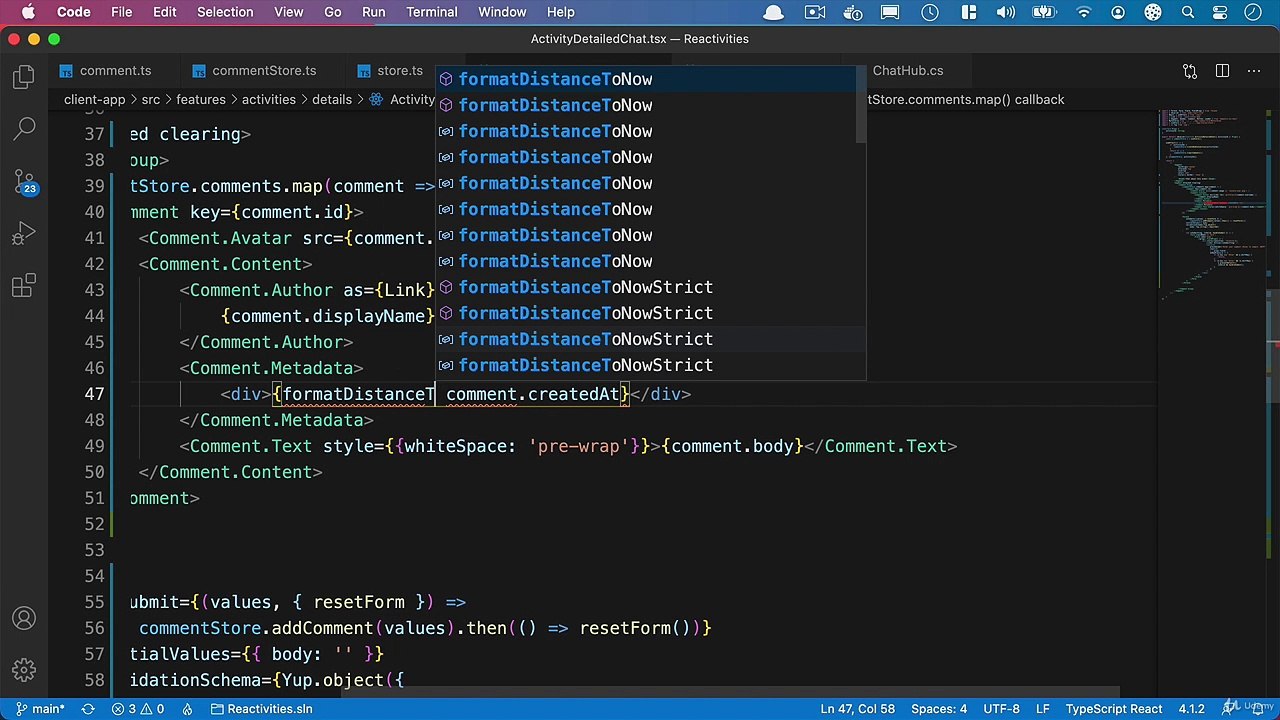Click the suggestion list scrollbar

pos(861,105)
